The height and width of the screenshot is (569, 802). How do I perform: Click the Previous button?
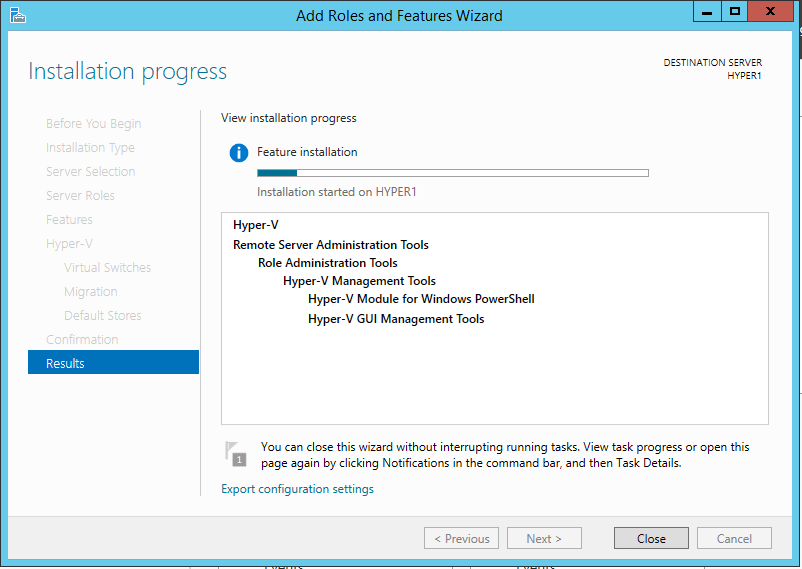pyautogui.click(x=461, y=538)
